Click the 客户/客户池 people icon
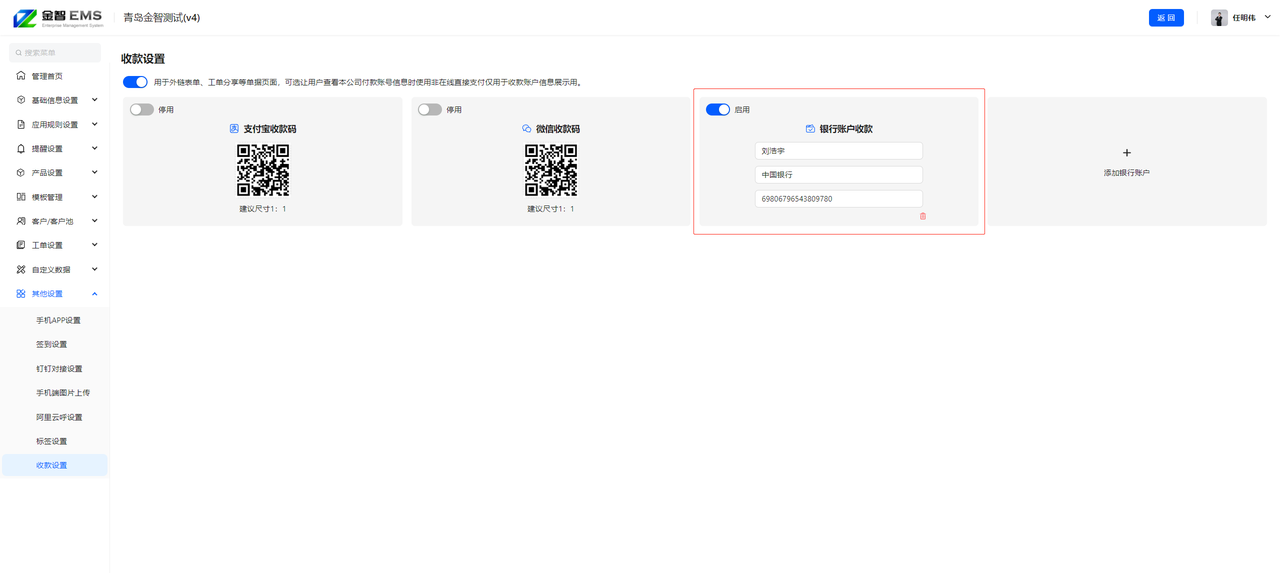 coord(21,221)
